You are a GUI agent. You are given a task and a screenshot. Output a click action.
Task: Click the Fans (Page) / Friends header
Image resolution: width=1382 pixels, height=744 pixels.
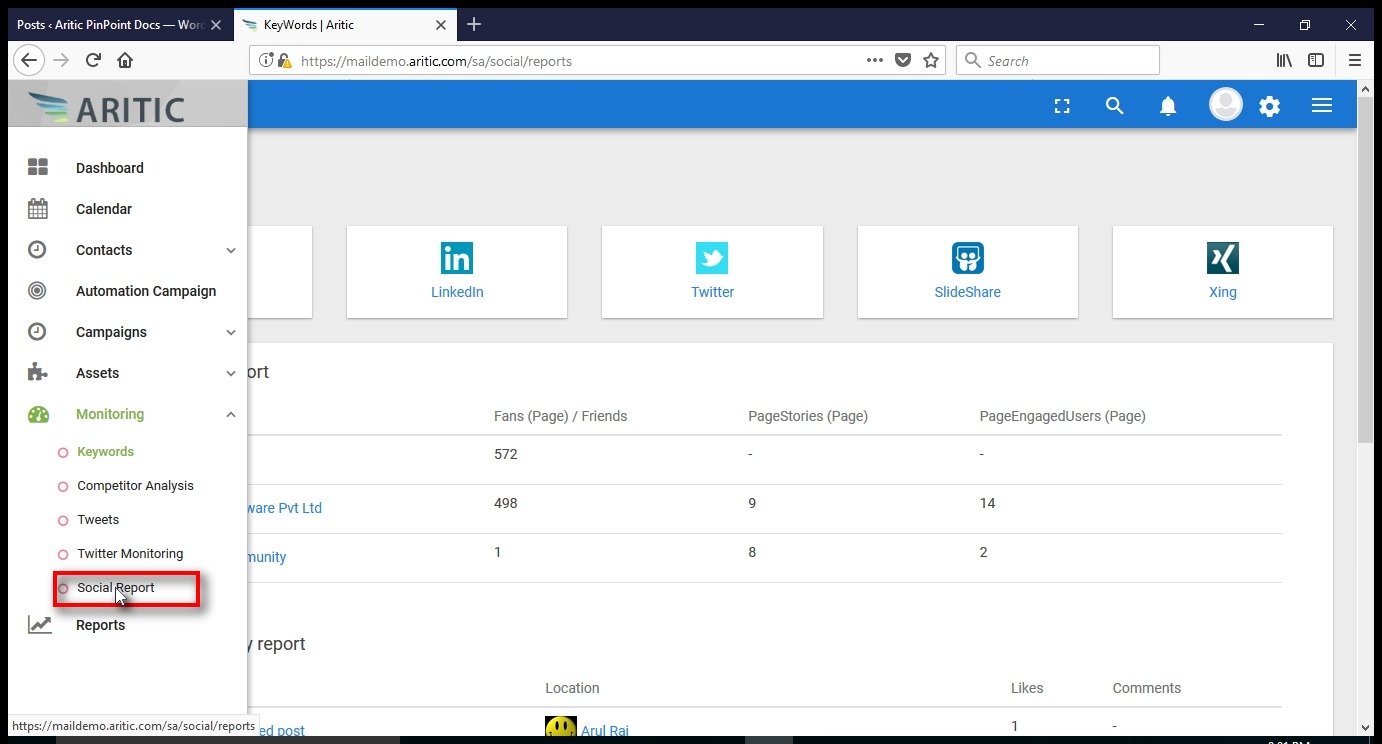coord(561,416)
